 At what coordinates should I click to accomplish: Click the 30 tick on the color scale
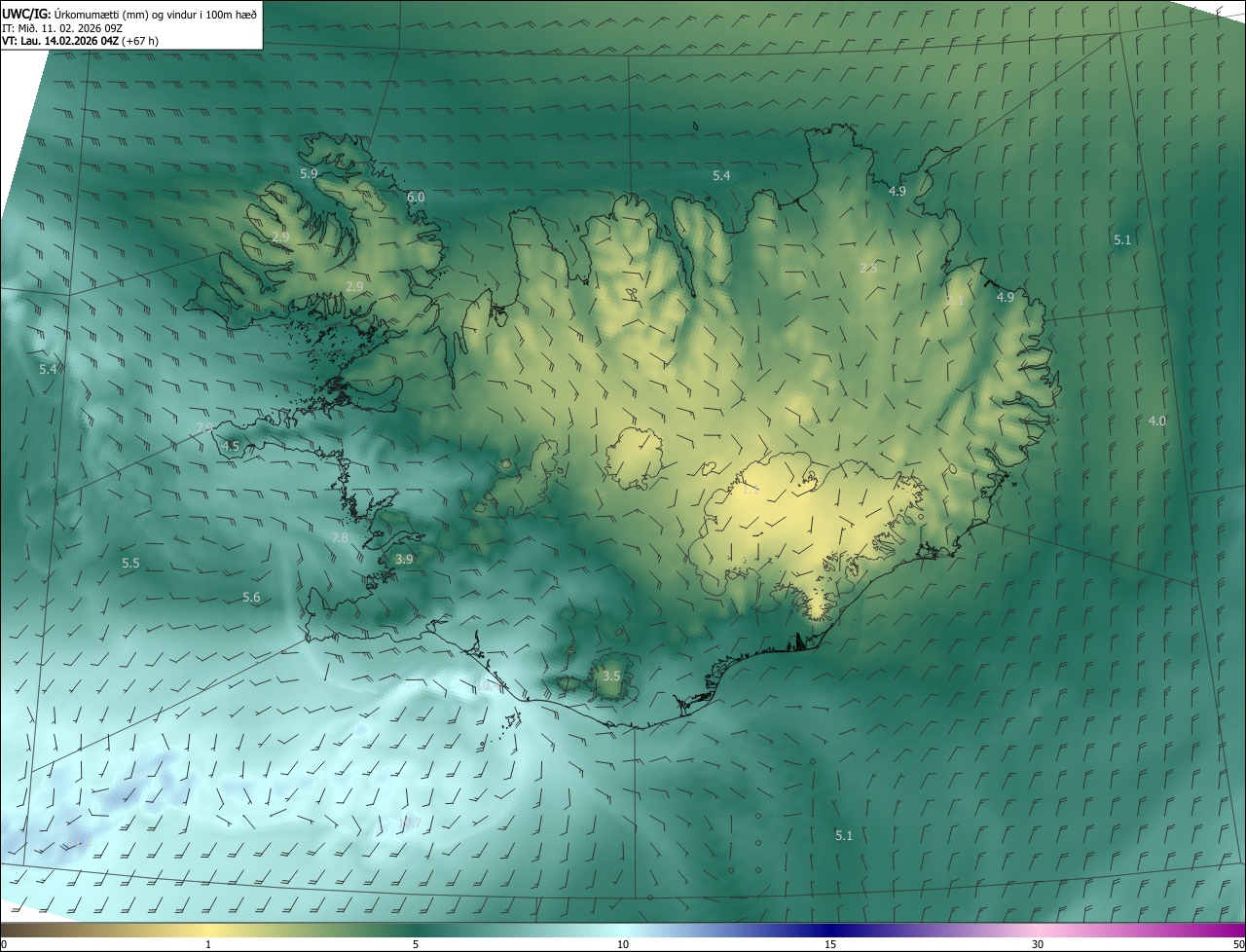(x=1038, y=944)
